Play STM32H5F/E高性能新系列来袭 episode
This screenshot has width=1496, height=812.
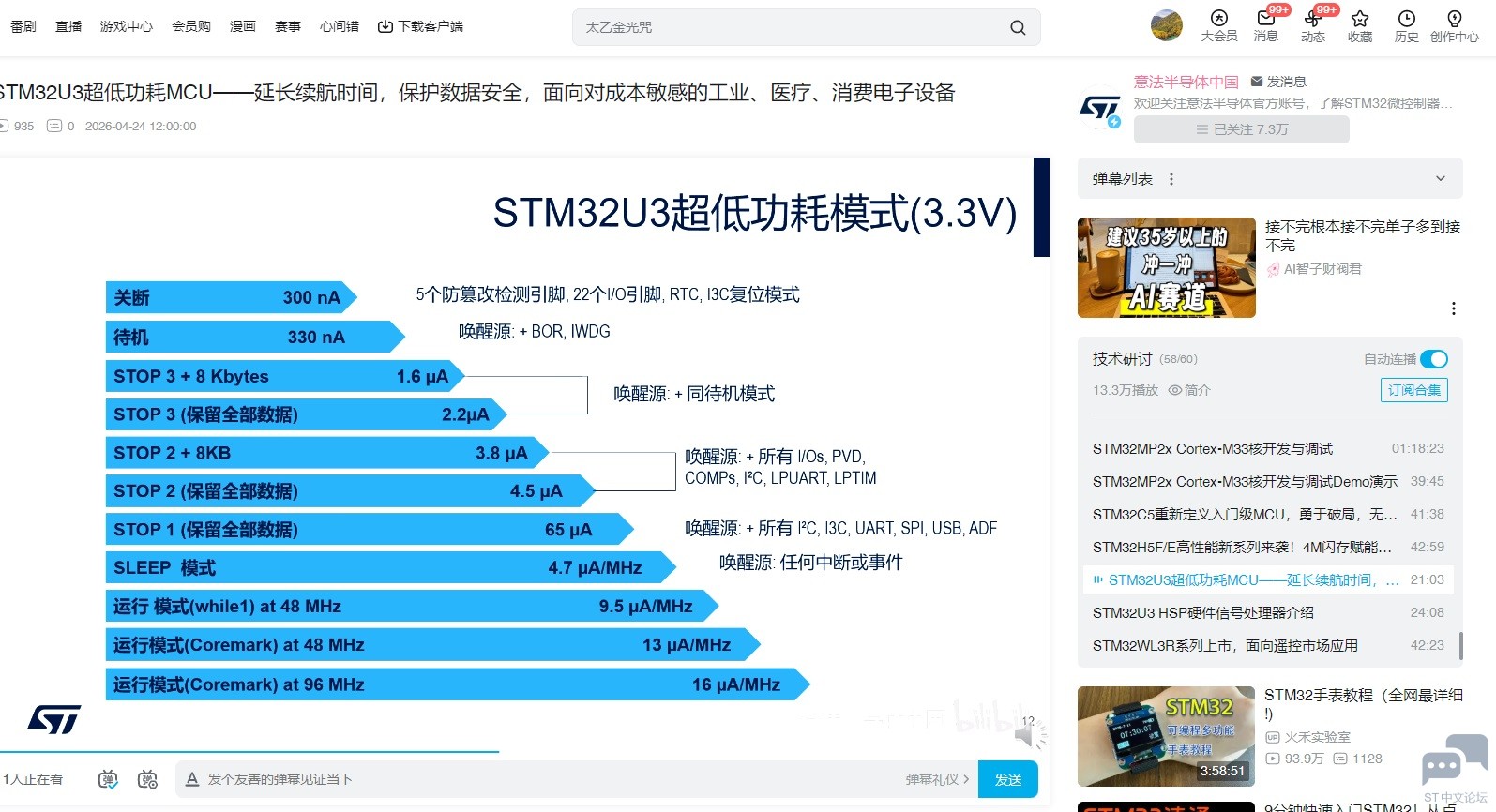(1268, 548)
